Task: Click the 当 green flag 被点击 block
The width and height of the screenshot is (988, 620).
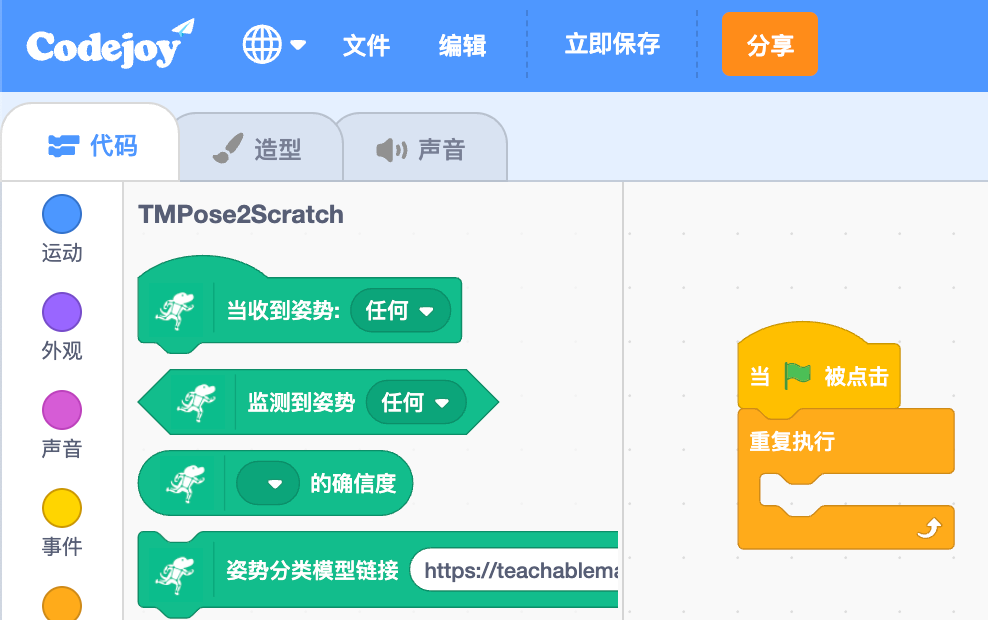Action: click(x=819, y=372)
